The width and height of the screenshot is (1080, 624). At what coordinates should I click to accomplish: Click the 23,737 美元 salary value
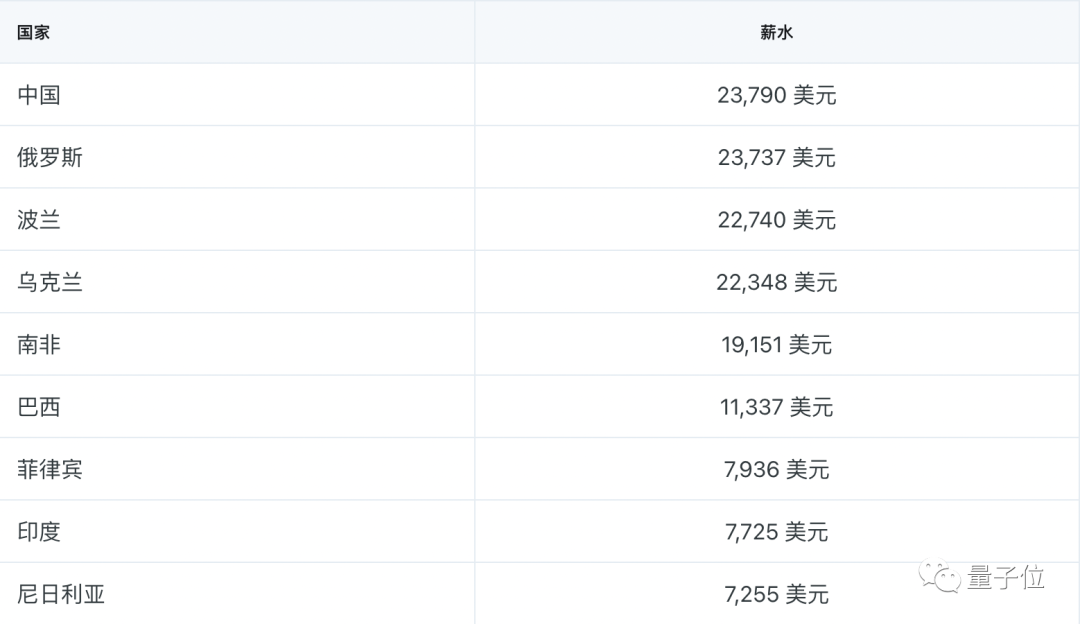[776, 157]
